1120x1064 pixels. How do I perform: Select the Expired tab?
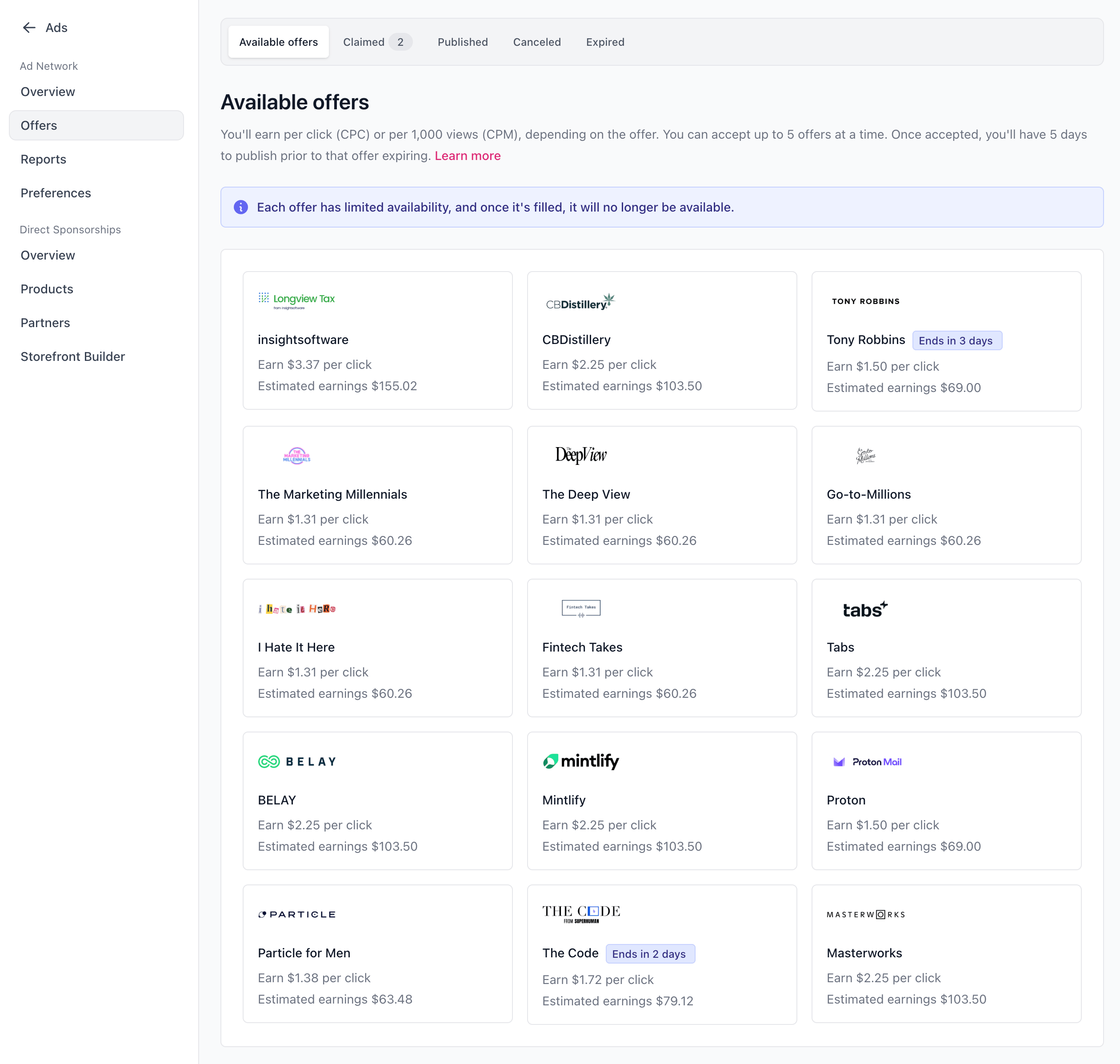click(x=604, y=42)
